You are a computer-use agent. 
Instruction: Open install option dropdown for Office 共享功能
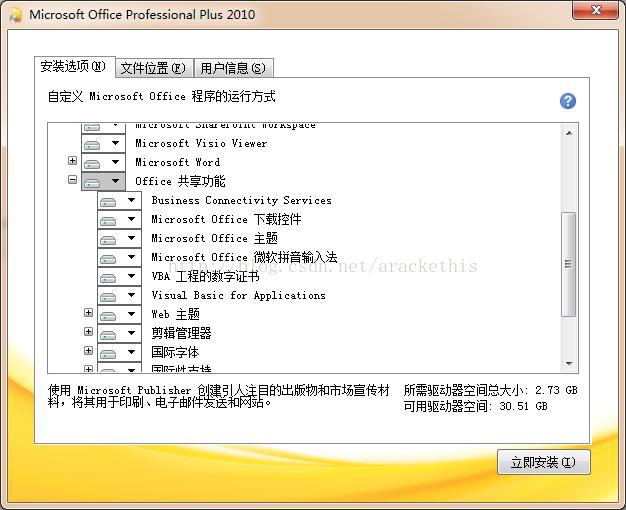point(103,181)
